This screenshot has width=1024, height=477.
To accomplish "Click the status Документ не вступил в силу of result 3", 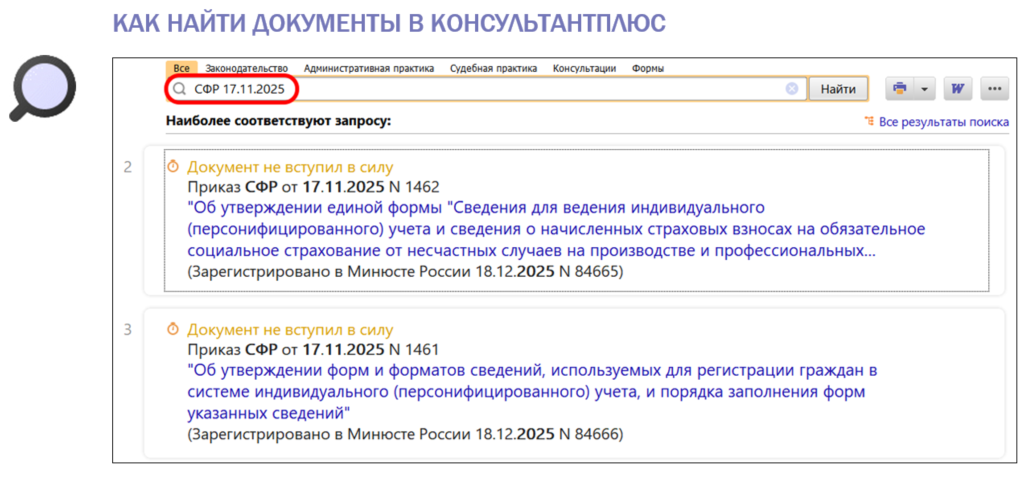I will 291,329.
